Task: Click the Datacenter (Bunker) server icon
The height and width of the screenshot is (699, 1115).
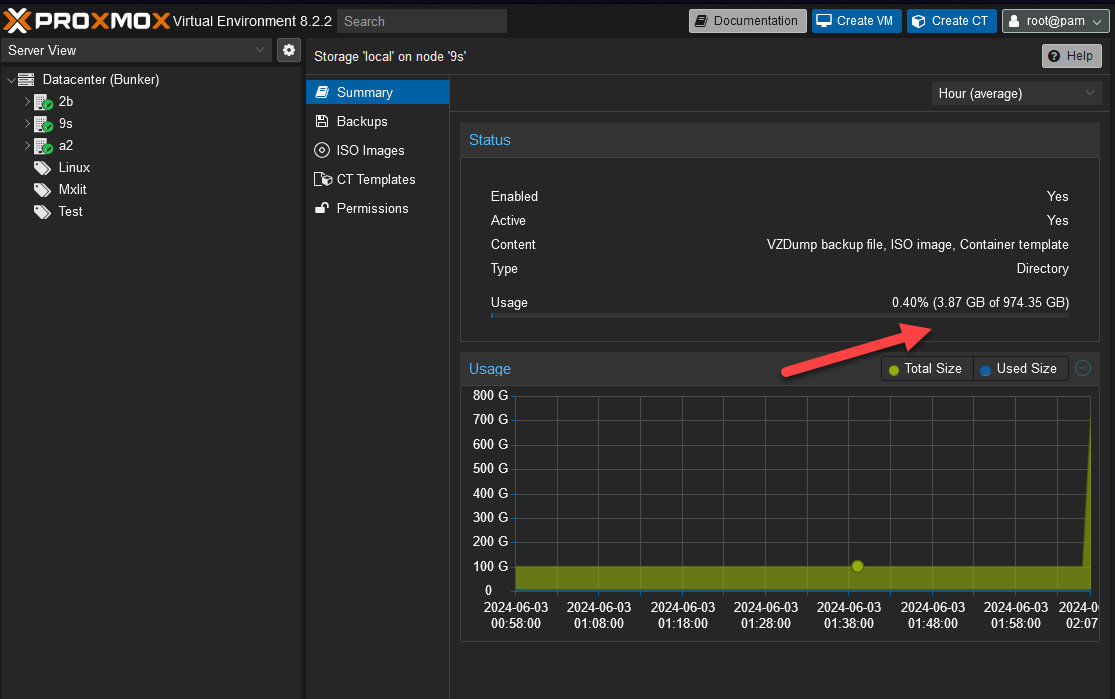Action: click(x=26, y=80)
